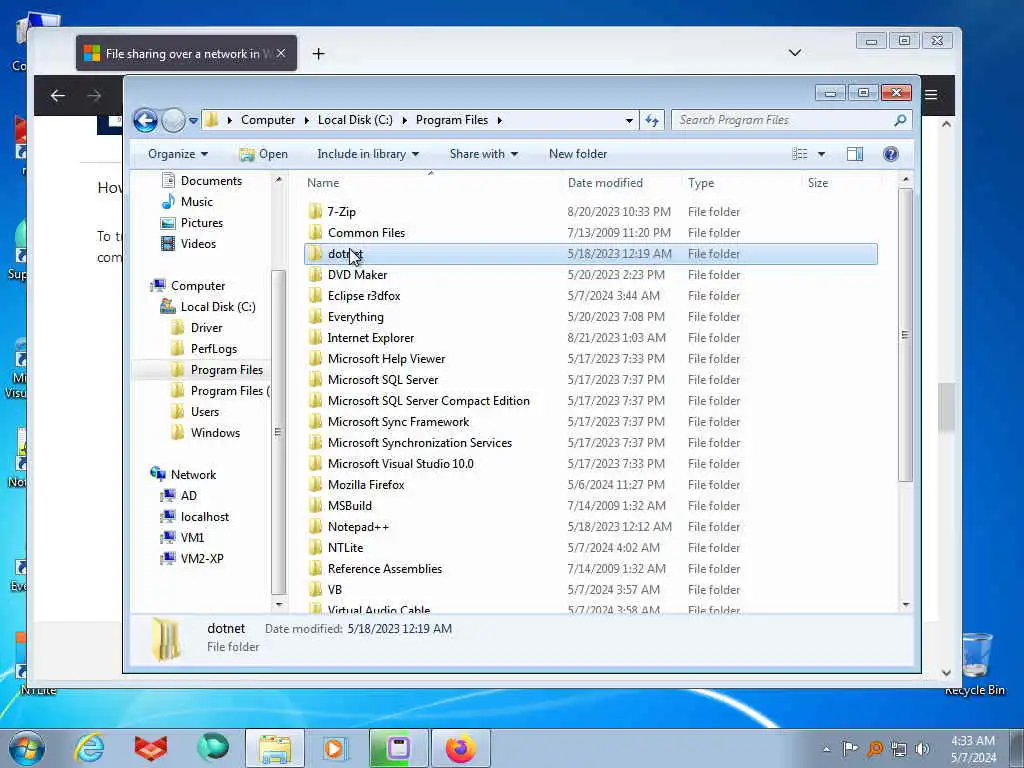Toggle the preview pane icon

click(x=855, y=154)
